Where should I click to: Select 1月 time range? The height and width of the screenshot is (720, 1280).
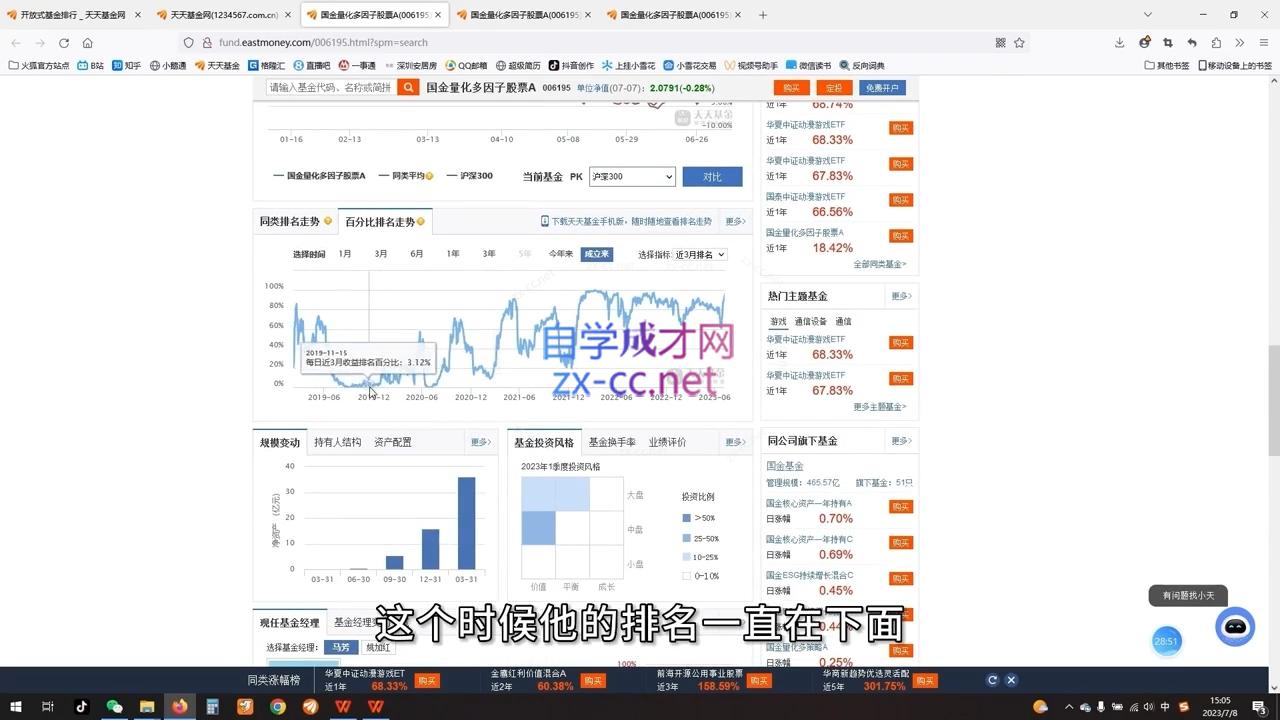[x=345, y=254]
